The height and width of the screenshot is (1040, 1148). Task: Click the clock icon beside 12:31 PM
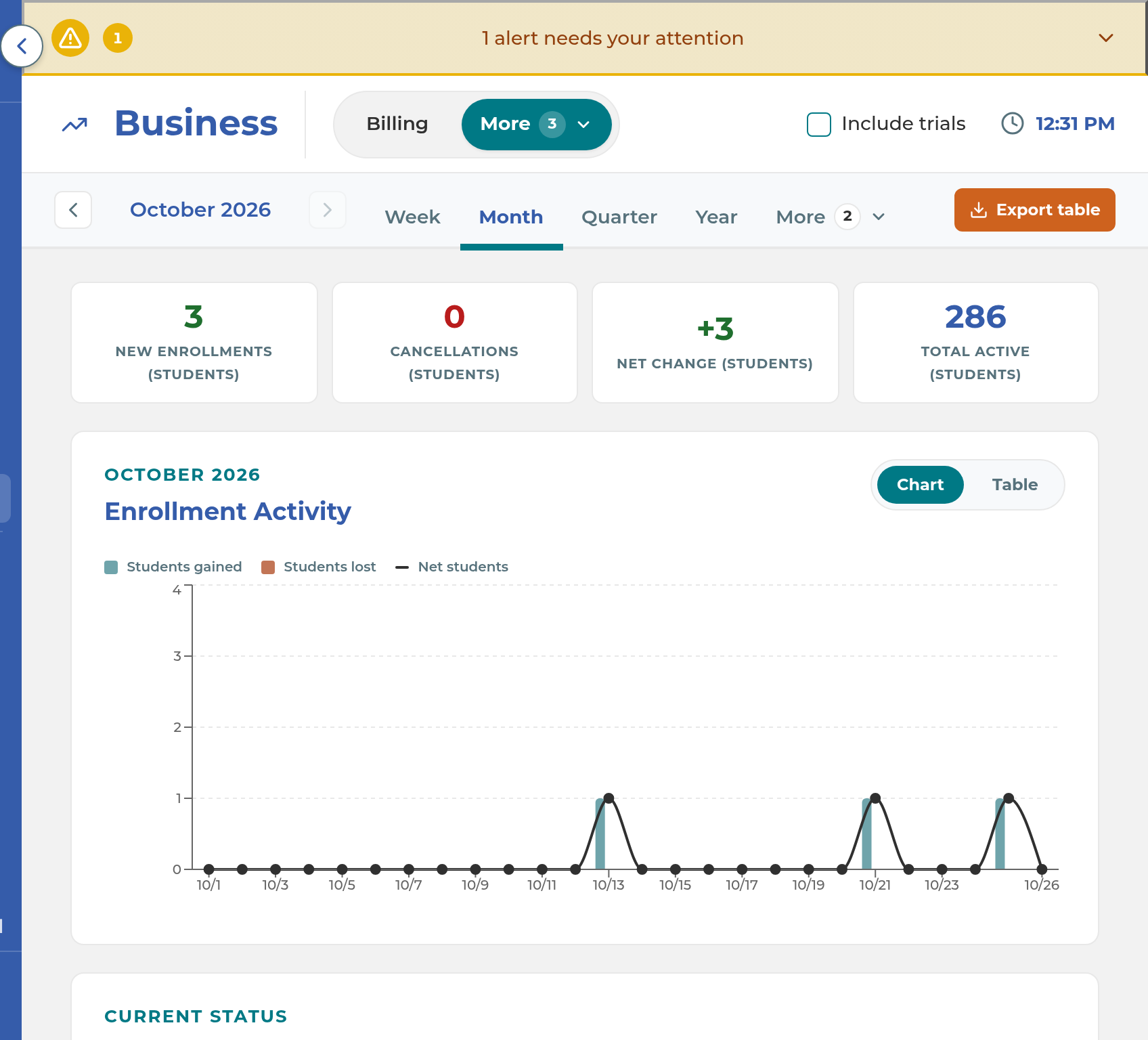tap(1013, 123)
